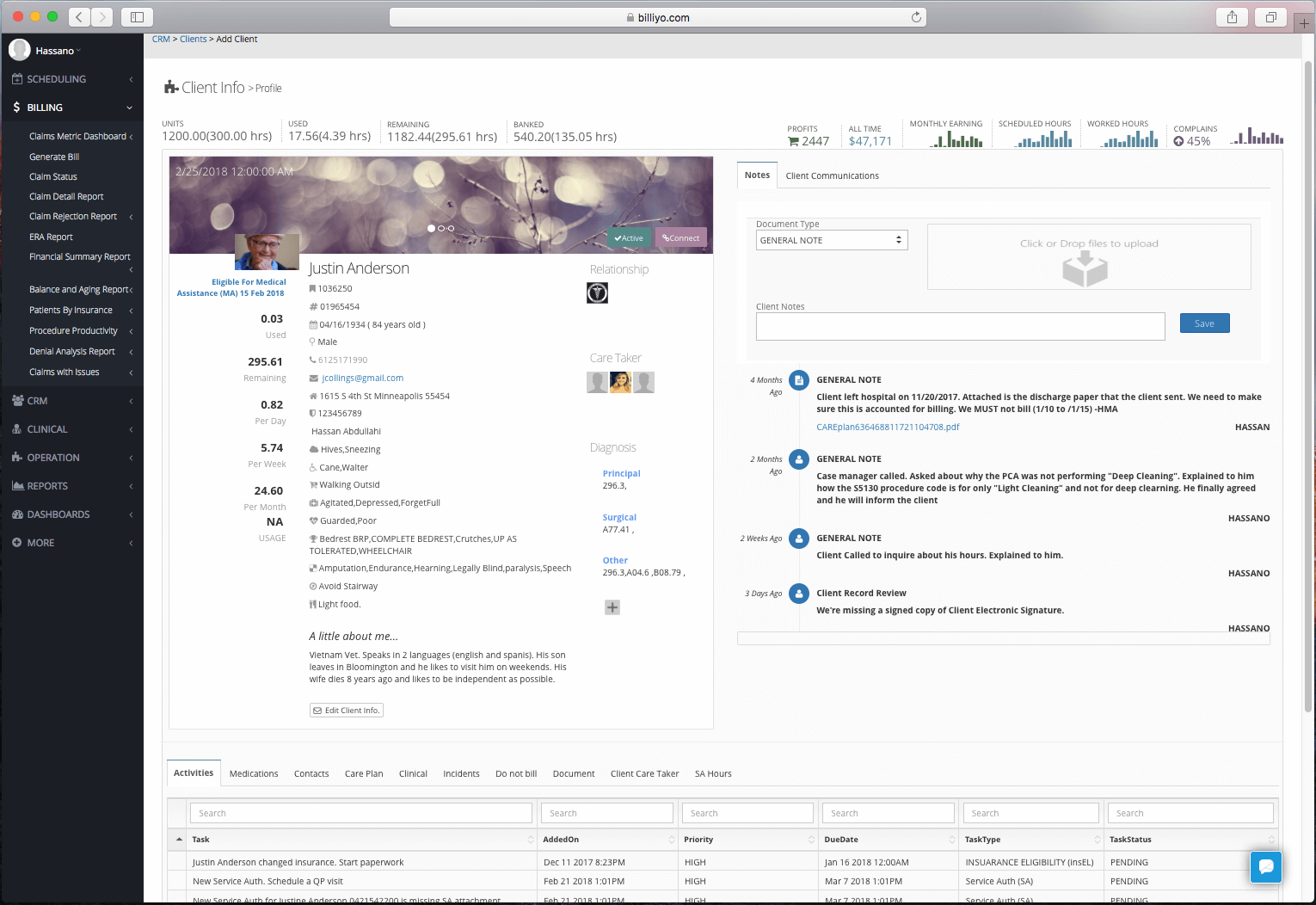Click the Complains bar chart

[1257, 136]
